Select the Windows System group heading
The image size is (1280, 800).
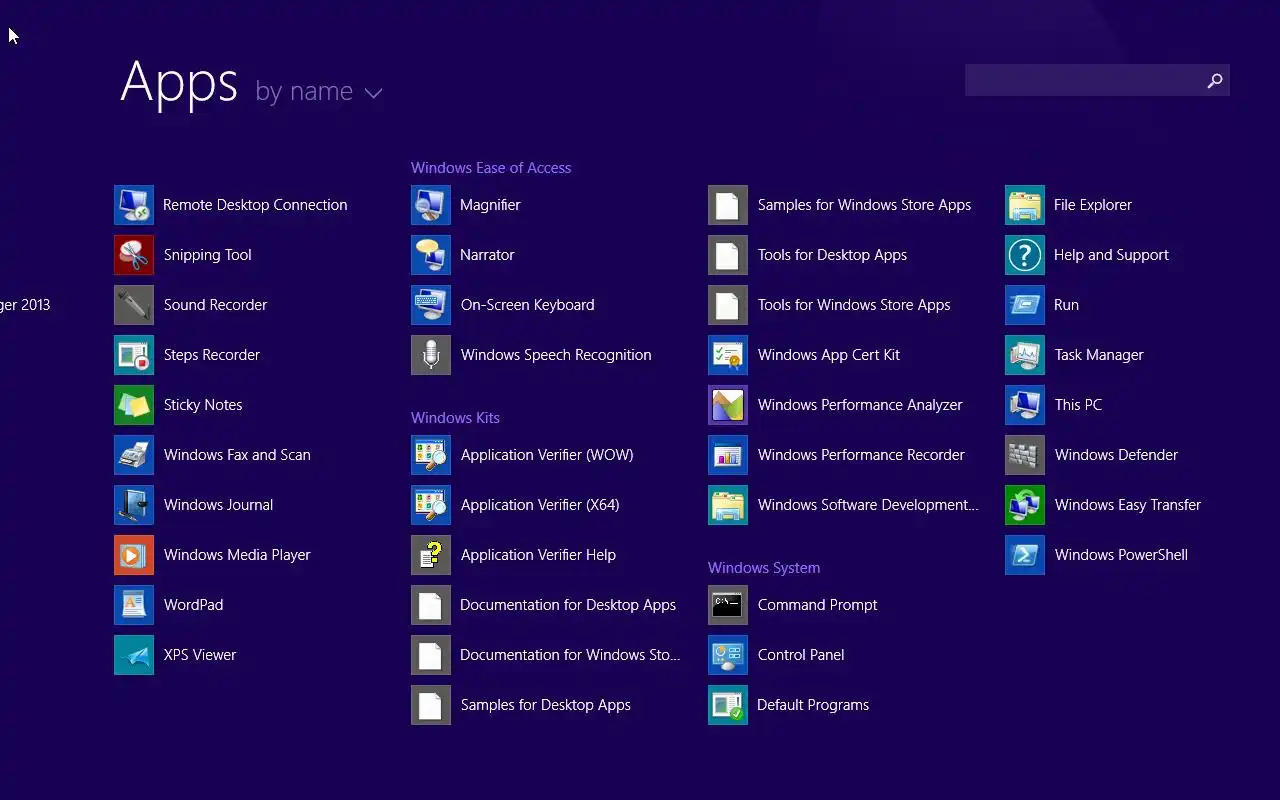[x=764, y=568]
